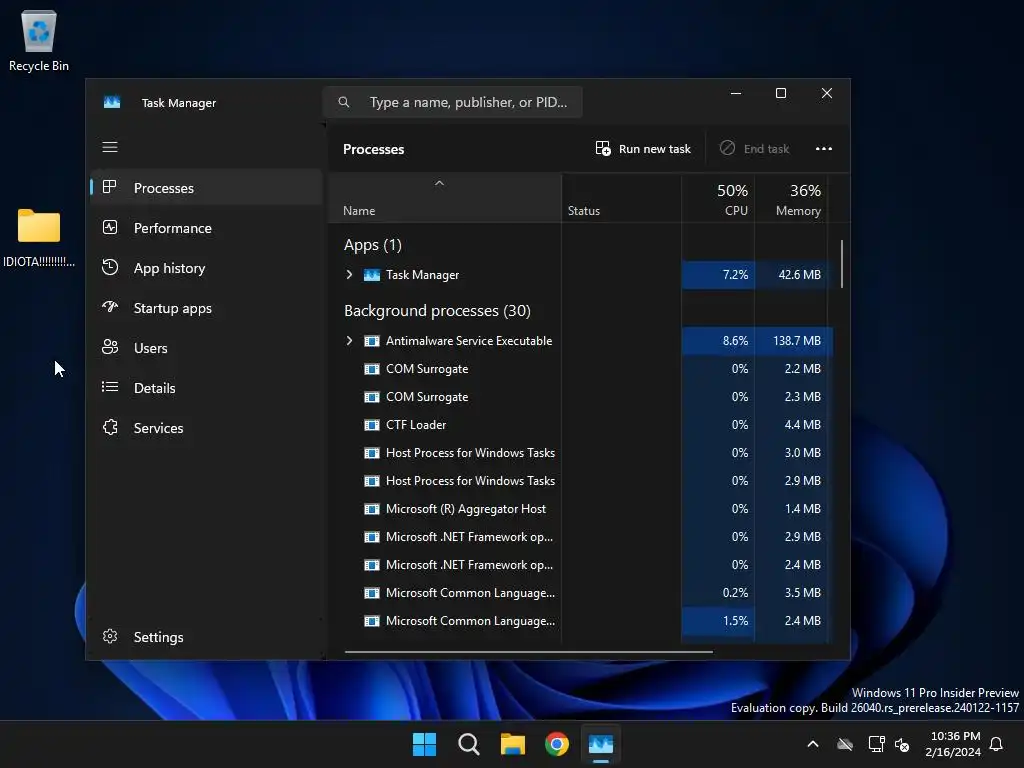This screenshot has width=1024, height=768.
Task: Click Task Manager icon in taskbar
Action: click(x=601, y=744)
